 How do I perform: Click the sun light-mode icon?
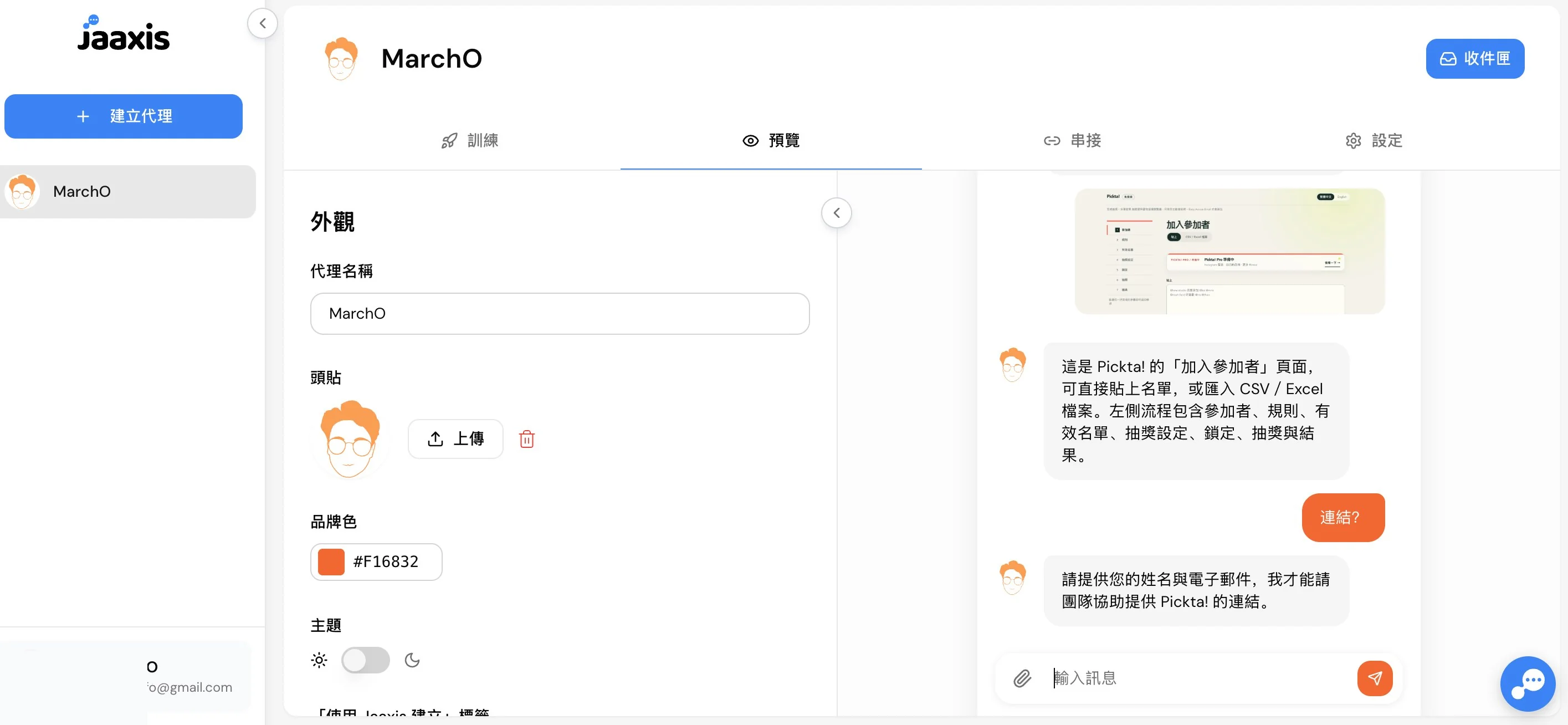coord(319,661)
